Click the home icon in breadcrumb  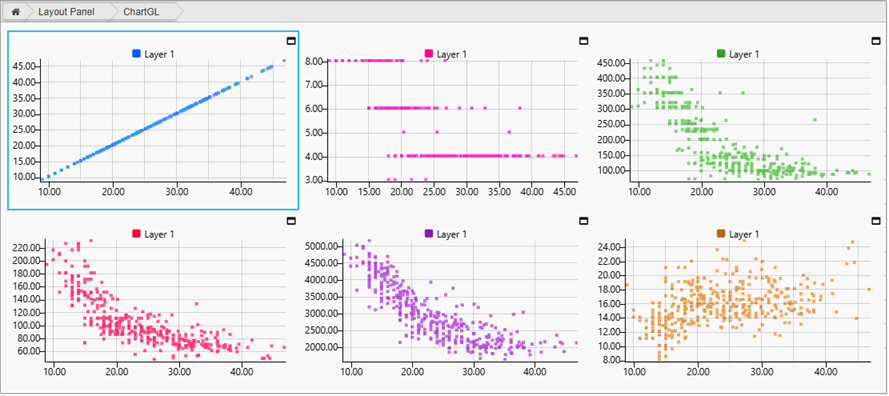coord(15,11)
